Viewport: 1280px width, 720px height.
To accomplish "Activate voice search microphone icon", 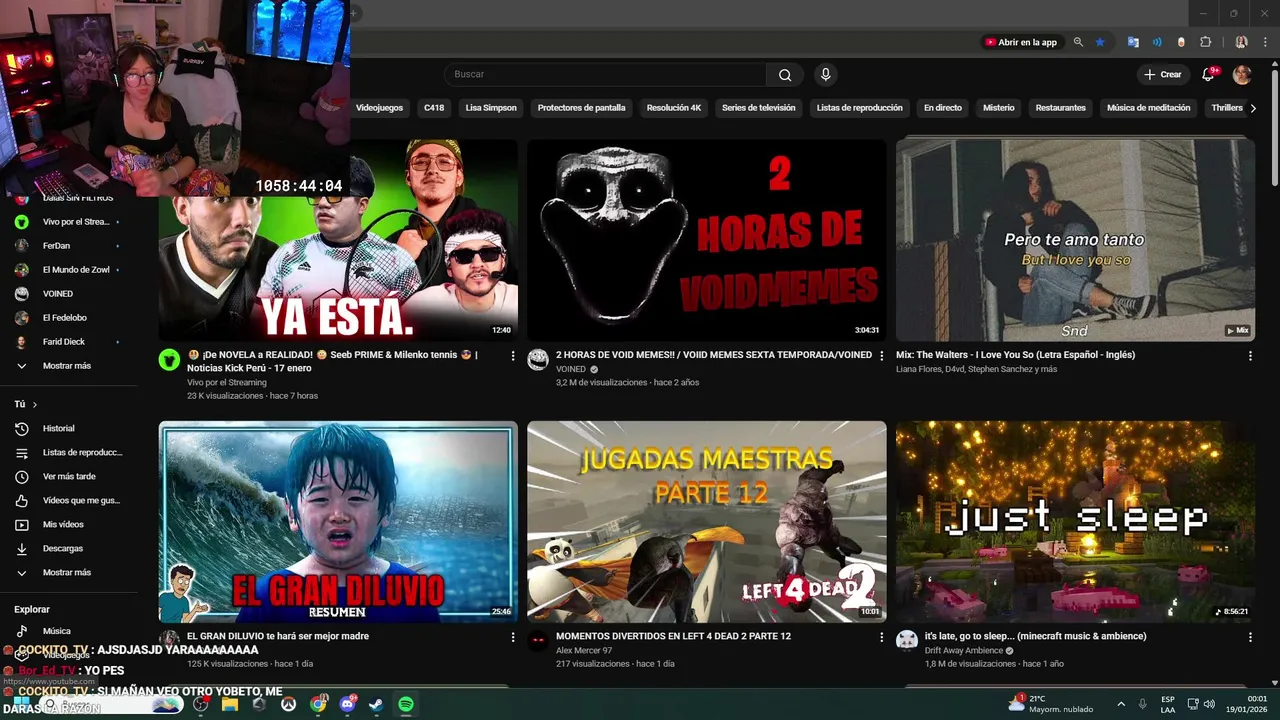I will (825, 74).
